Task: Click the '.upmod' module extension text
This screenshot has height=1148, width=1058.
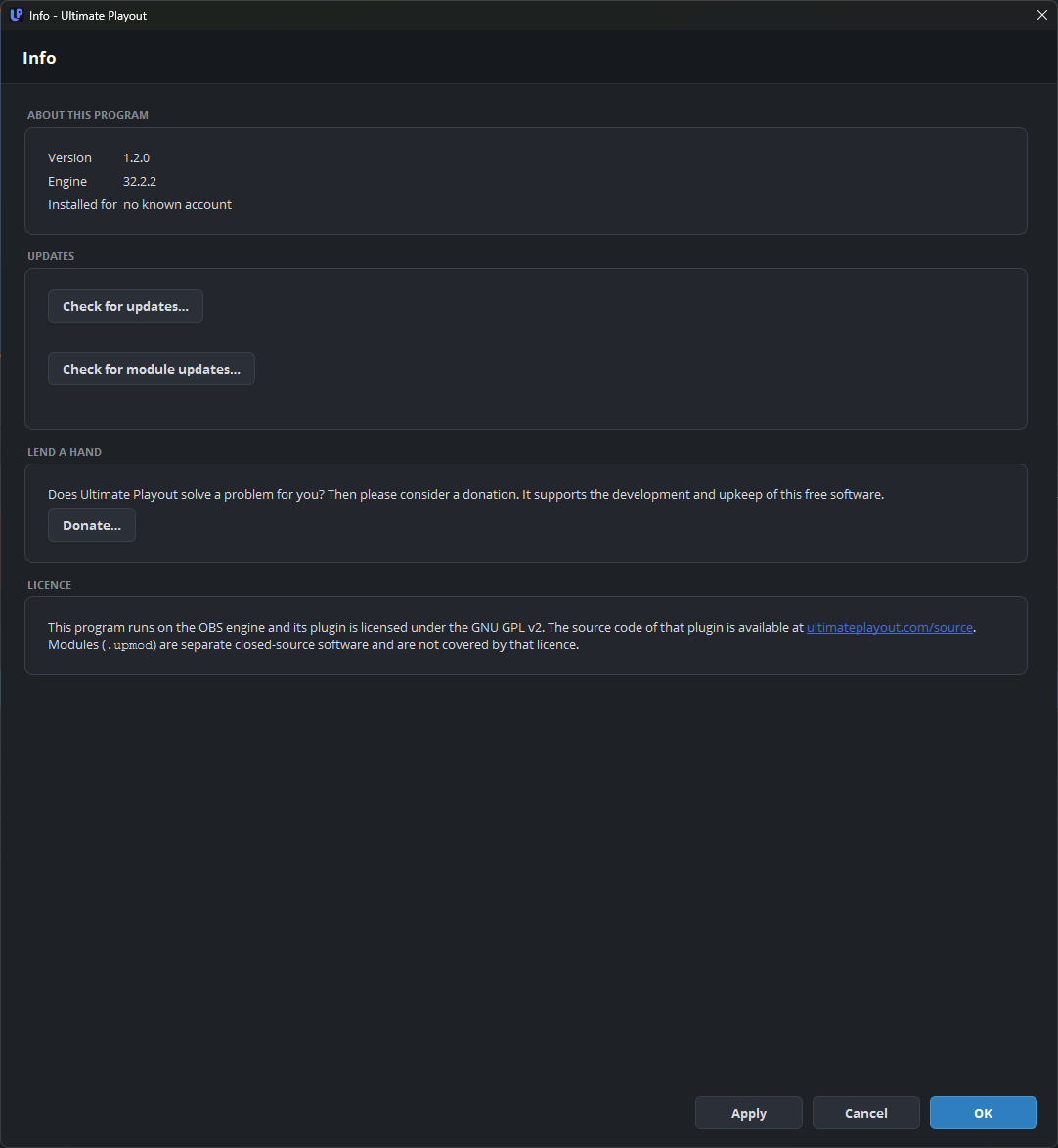Action: point(129,645)
